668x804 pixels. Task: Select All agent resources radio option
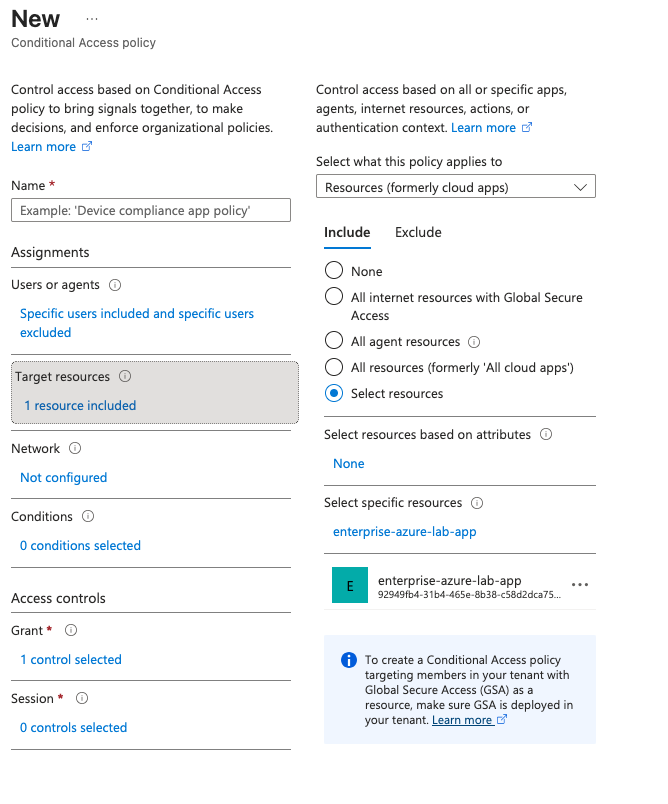334,340
